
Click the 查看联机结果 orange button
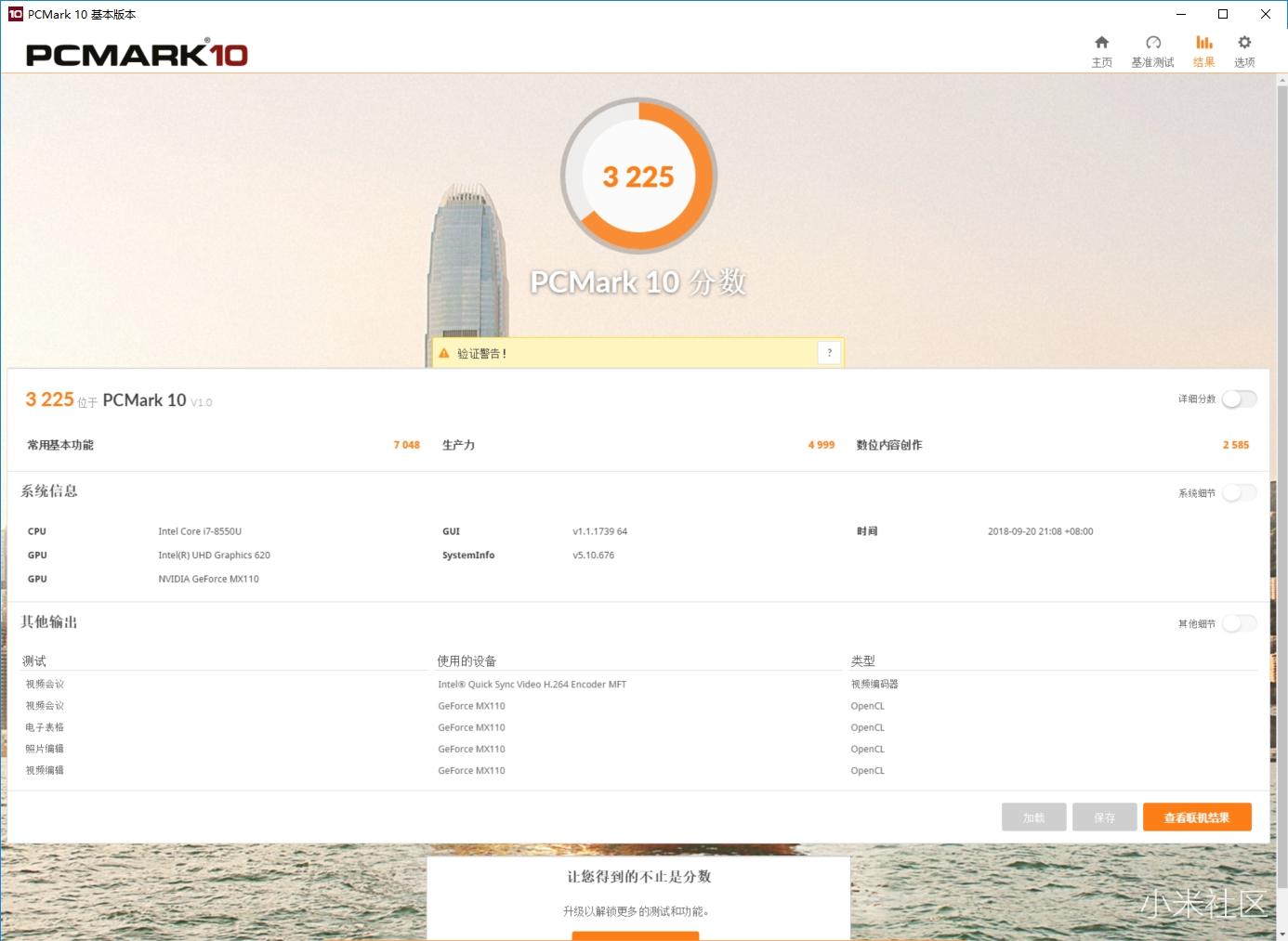pyautogui.click(x=1197, y=817)
